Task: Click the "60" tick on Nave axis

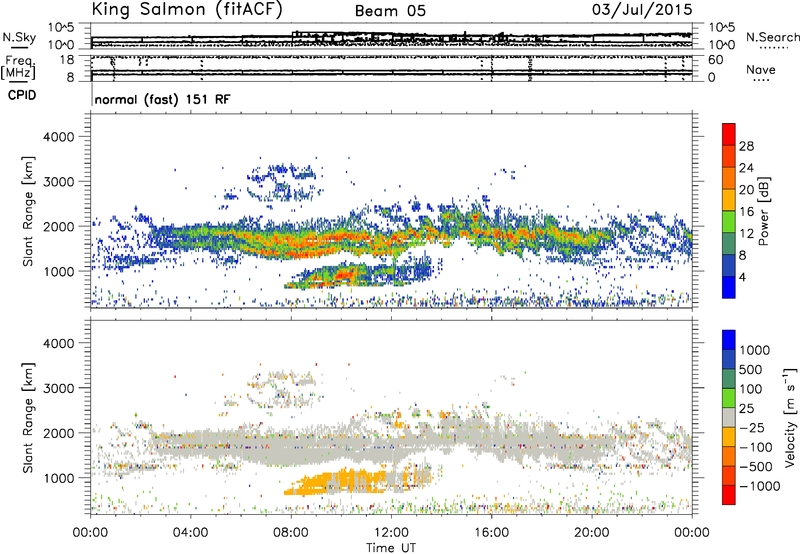Action: [x=715, y=60]
